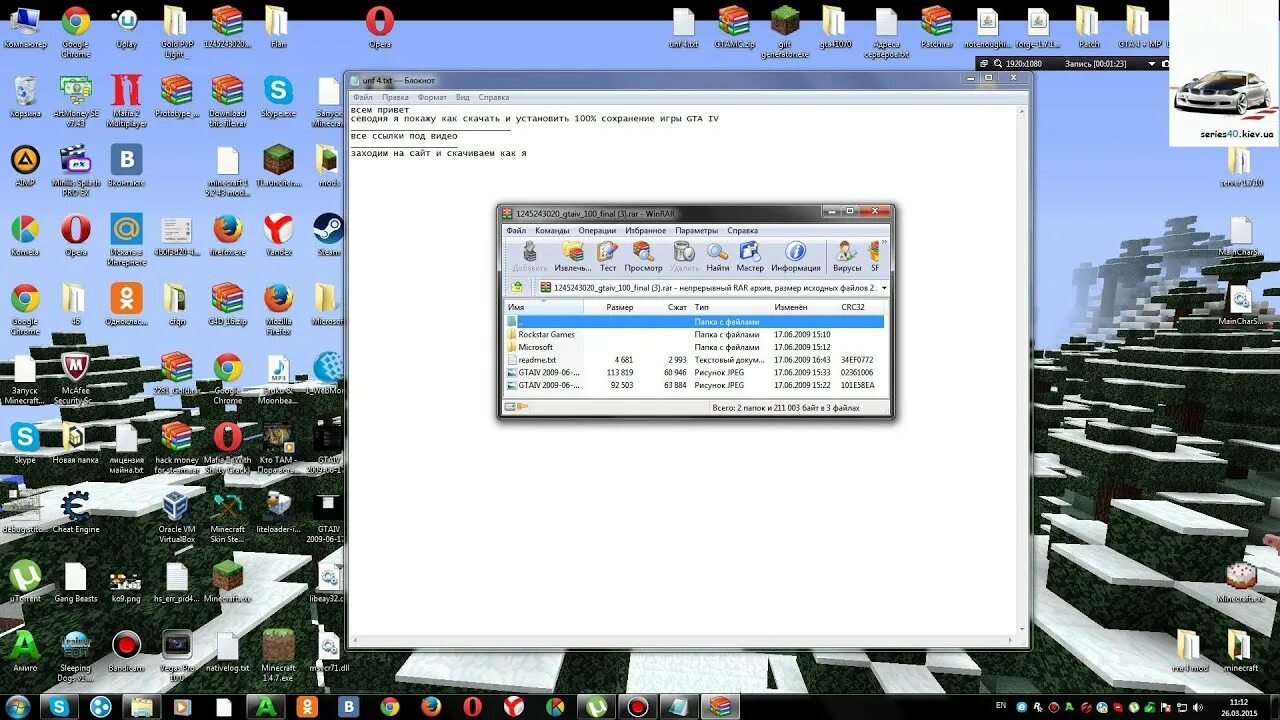Click the SFX toolbar icon in WinRAR
The width and height of the screenshot is (1280, 720).
874,256
